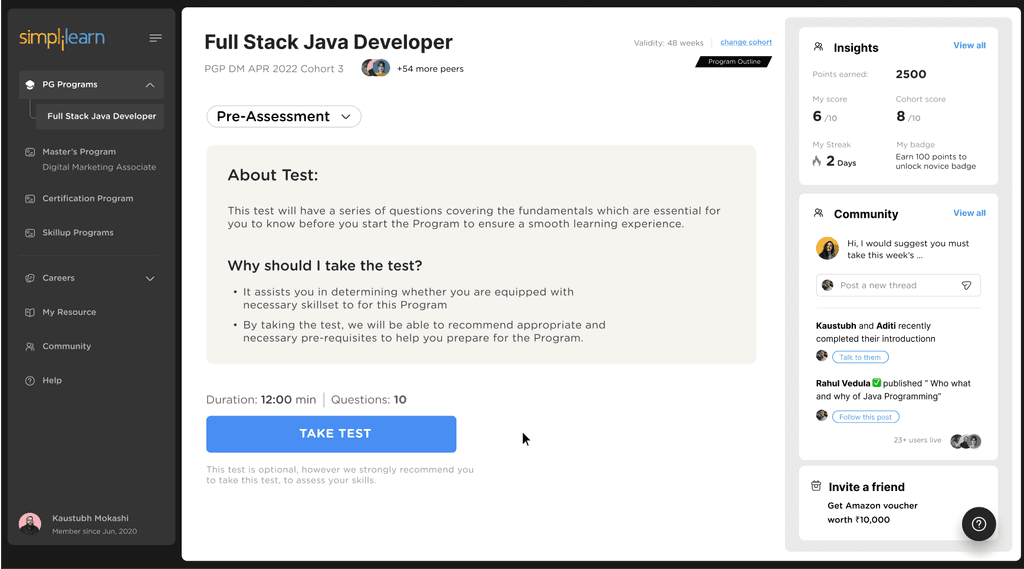Click the novice badge unlock text

tap(935, 161)
